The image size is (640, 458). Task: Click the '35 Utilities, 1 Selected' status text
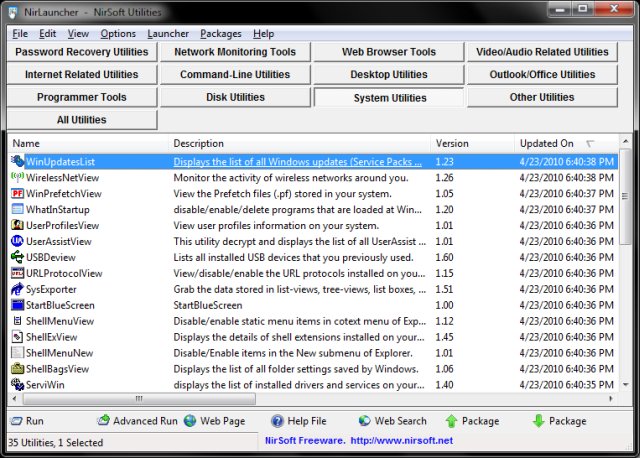tap(56, 442)
